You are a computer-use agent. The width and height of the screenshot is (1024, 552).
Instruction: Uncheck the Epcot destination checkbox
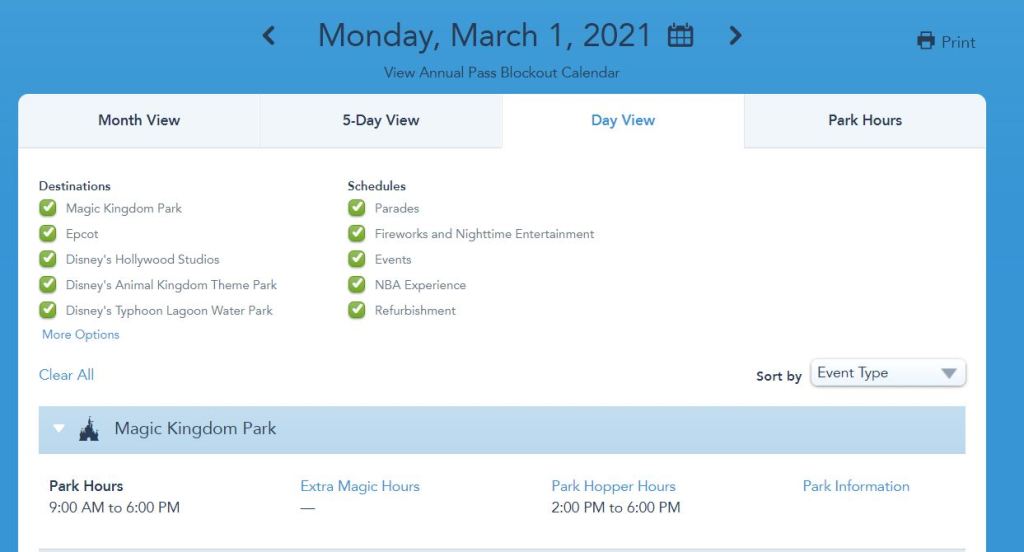[47, 234]
